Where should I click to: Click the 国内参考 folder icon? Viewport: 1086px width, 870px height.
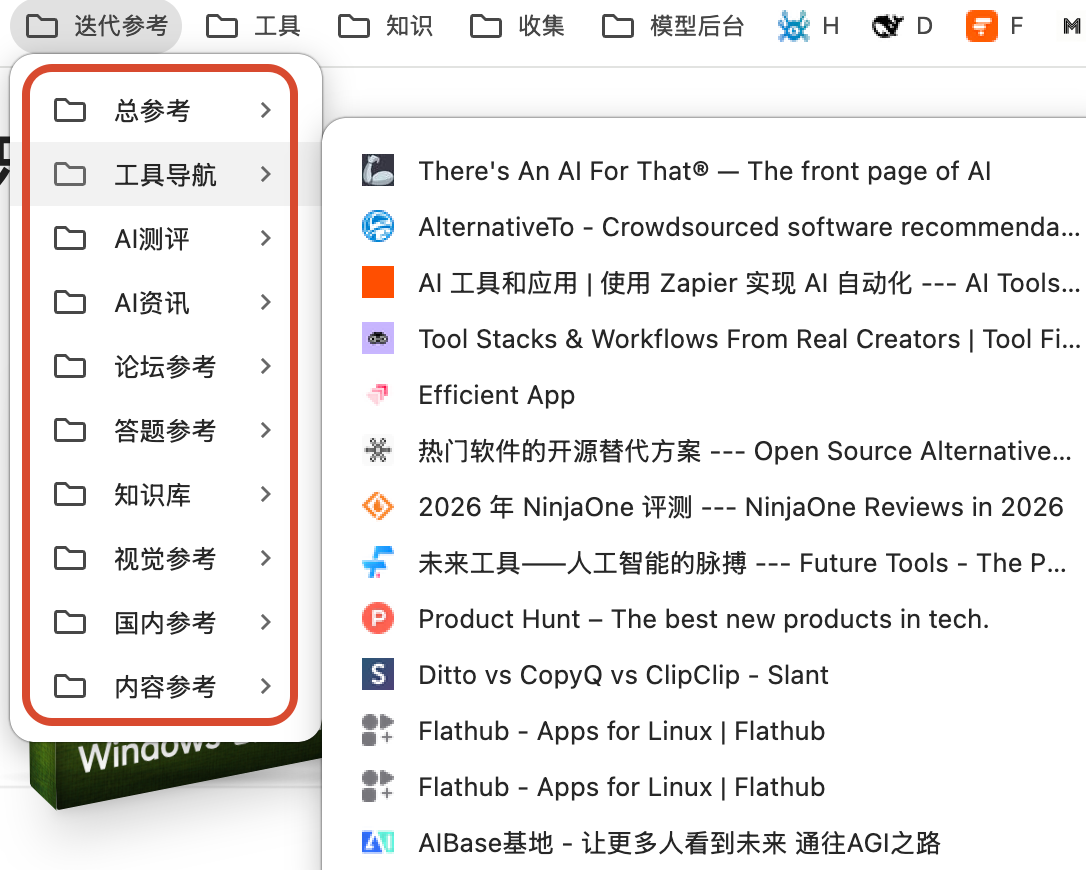pyautogui.click(x=70, y=622)
